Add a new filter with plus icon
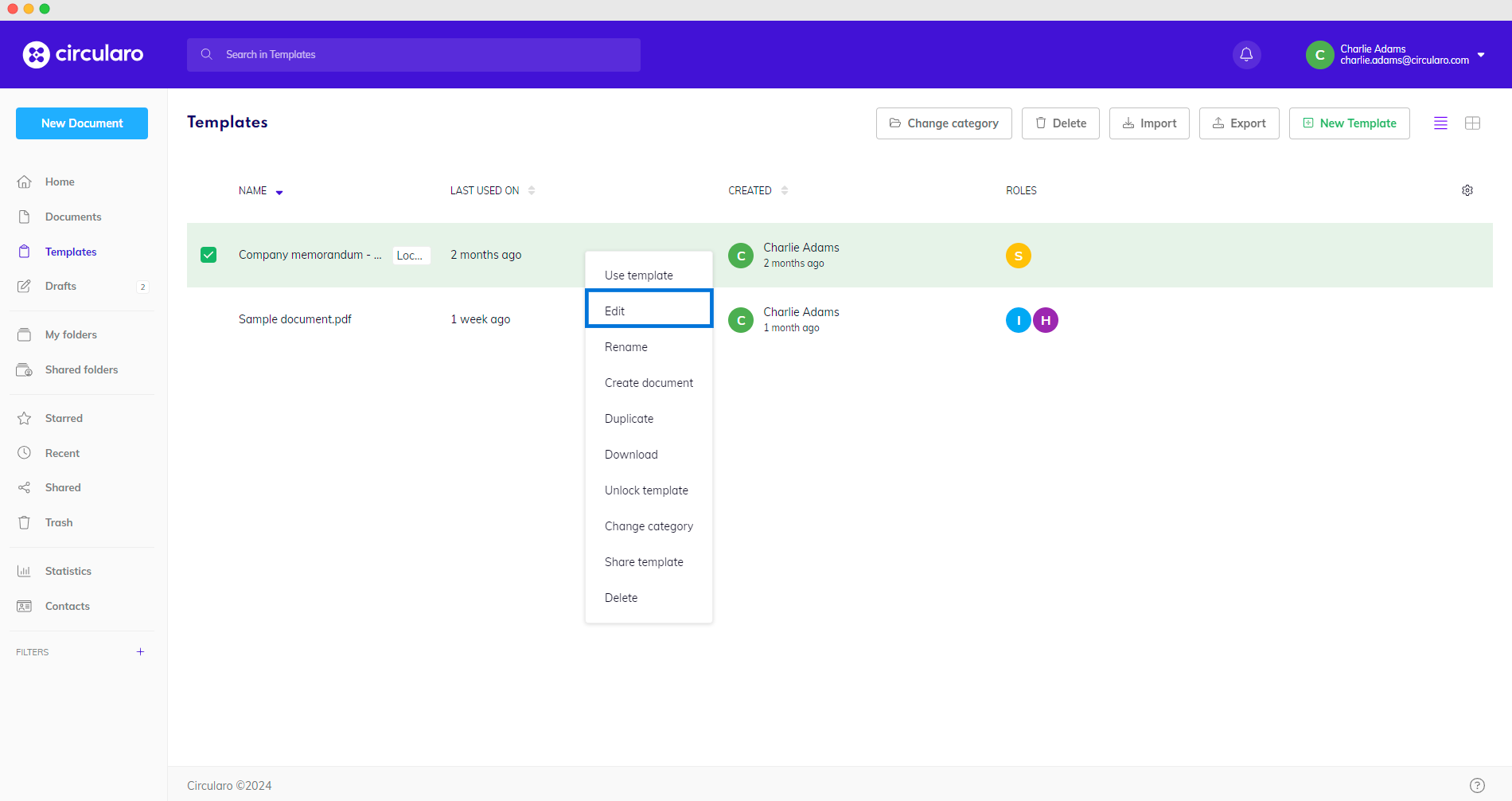This screenshot has height=801, width=1512. click(x=140, y=652)
